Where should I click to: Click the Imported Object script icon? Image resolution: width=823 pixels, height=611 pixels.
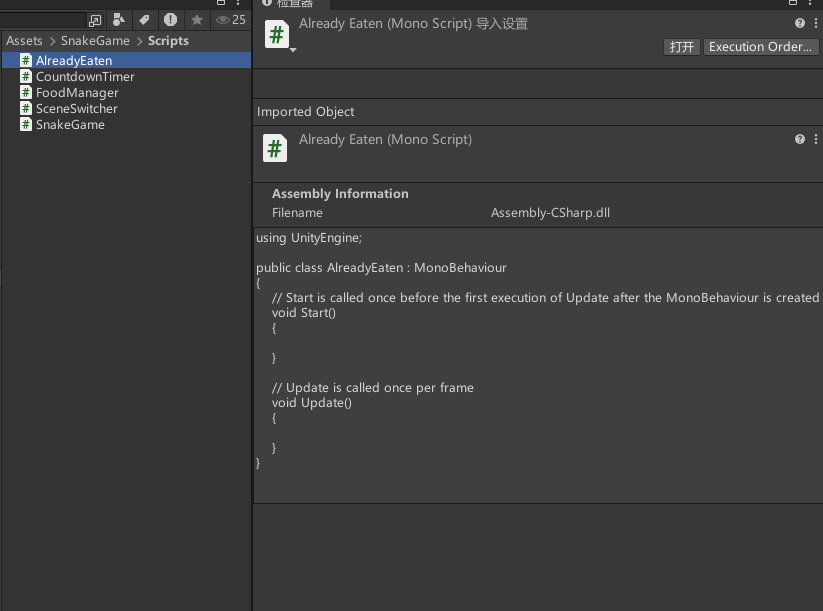click(x=275, y=149)
